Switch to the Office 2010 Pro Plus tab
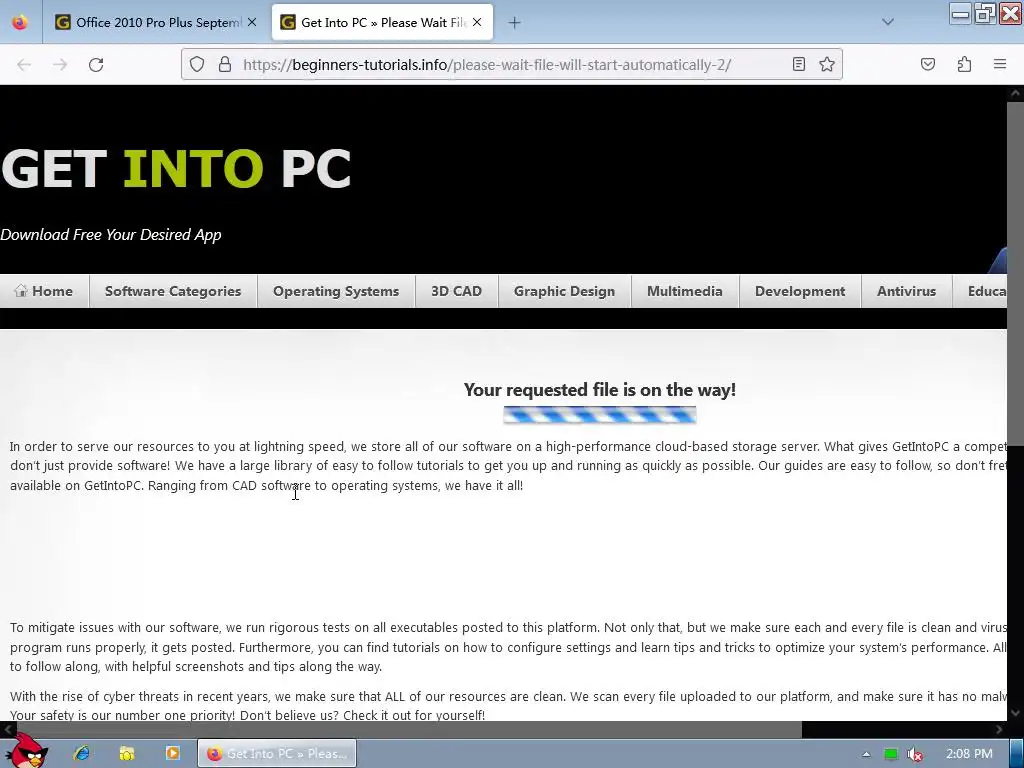Viewport: 1024px width, 768px height. pos(156,22)
